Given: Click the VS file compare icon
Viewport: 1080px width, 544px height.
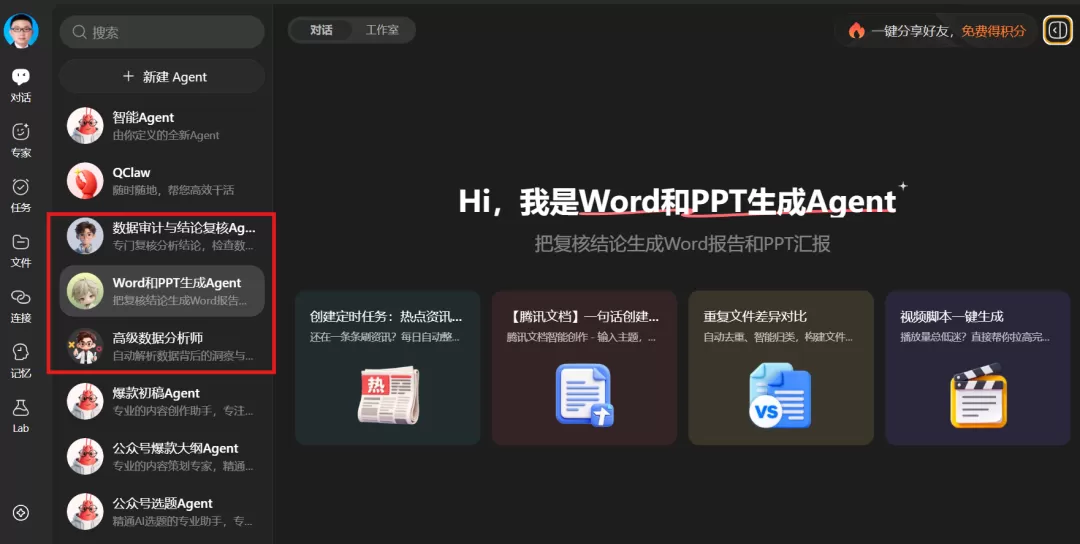Looking at the screenshot, I should pos(780,395).
